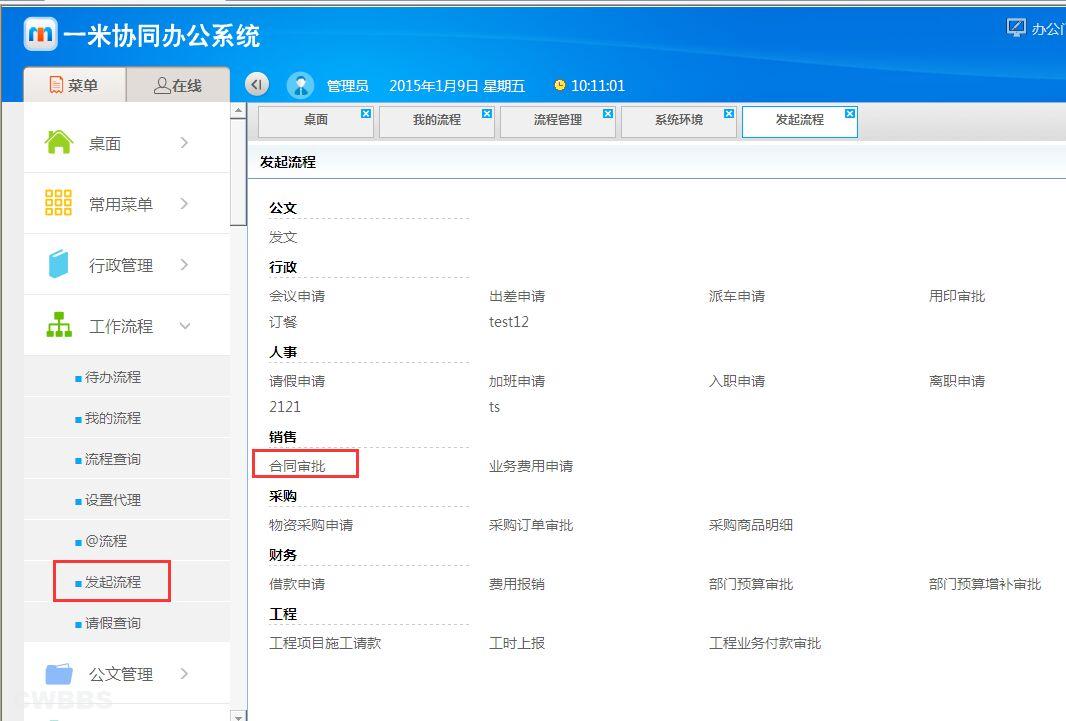Open @流程 in the sidebar
This screenshot has width=1066, height=721.
coord(106,541)
